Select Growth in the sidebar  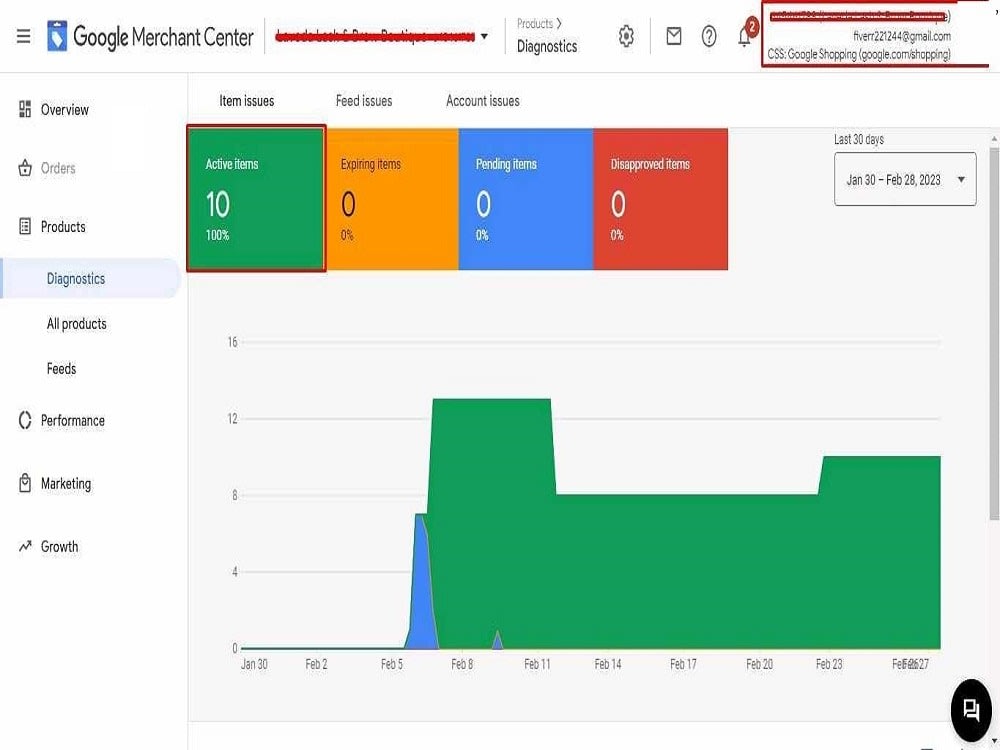coord(59,547)
